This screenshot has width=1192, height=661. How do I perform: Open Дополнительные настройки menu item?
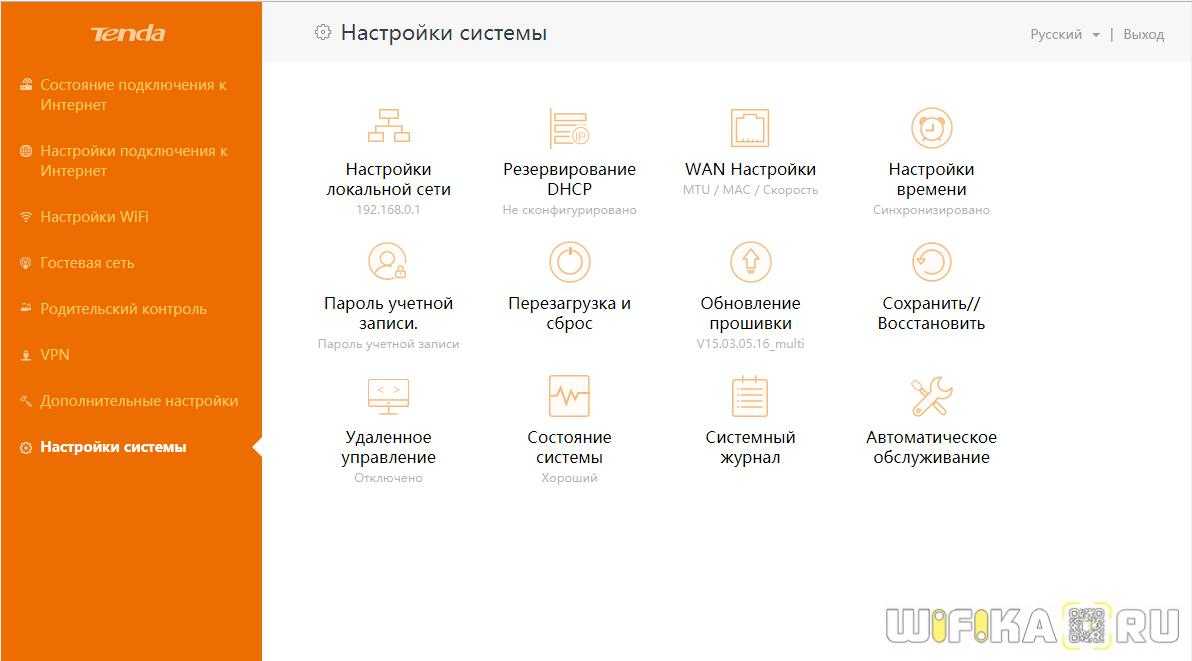click(139, 400)
